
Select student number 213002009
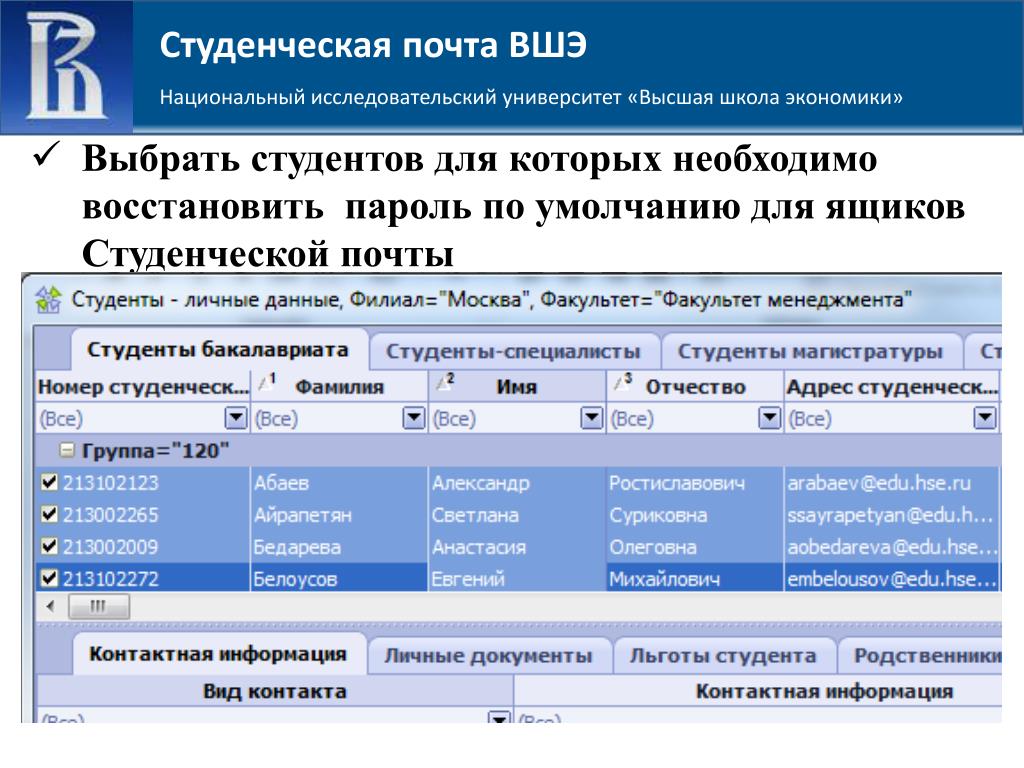click(x=110, y=547)
